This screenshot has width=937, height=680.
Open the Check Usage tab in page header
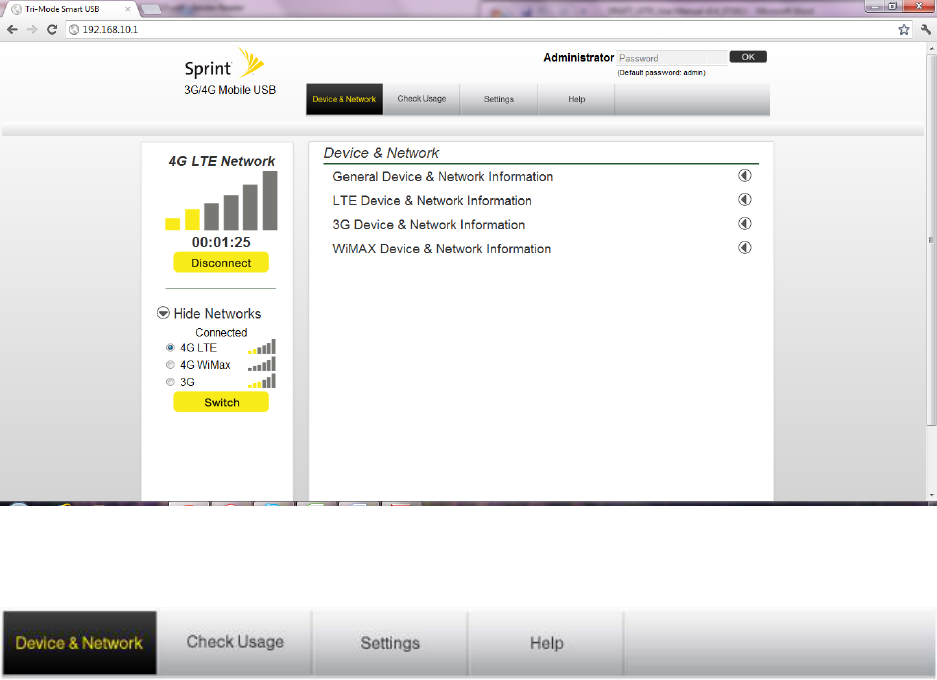coord(422,99)
